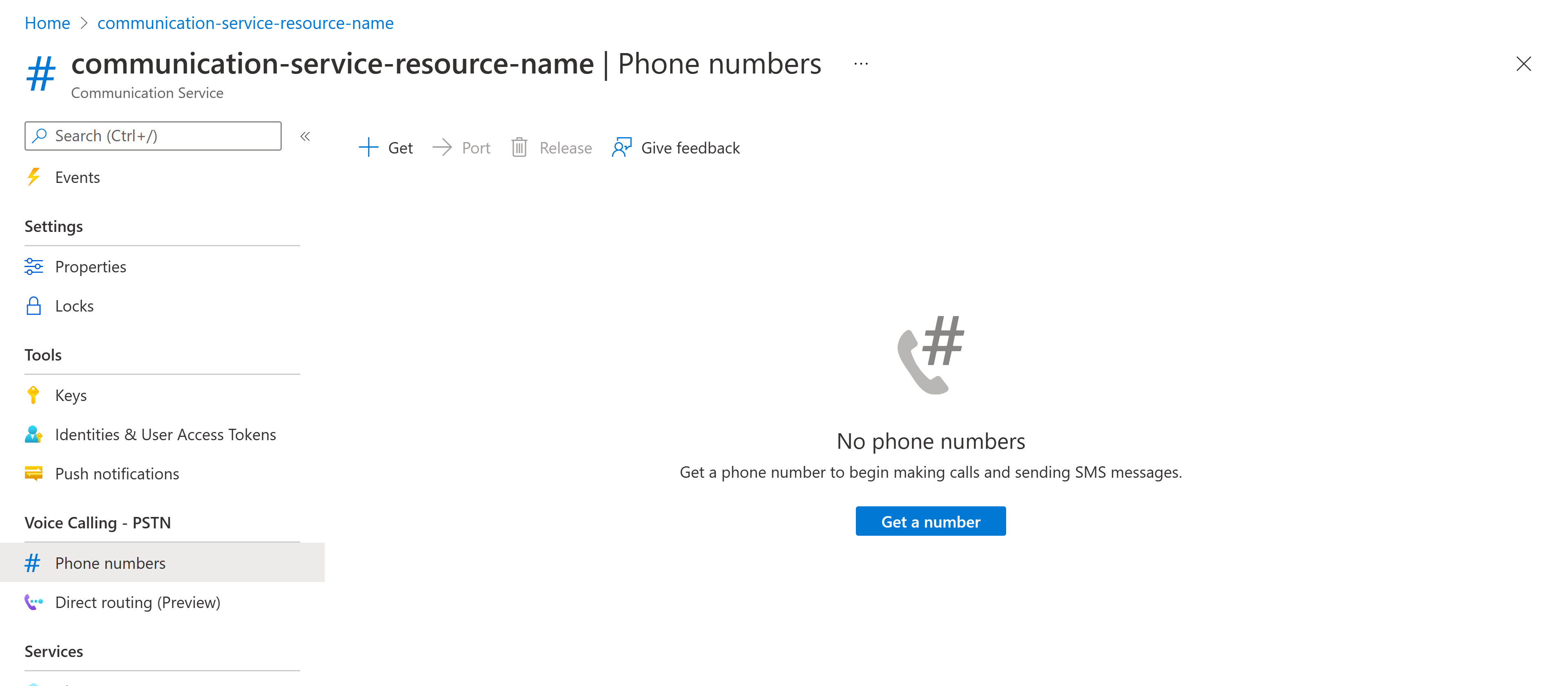This screenshot has height=686, width=1568.
Task: Click the Locks icon in Settings
Action: coord(34,305)
